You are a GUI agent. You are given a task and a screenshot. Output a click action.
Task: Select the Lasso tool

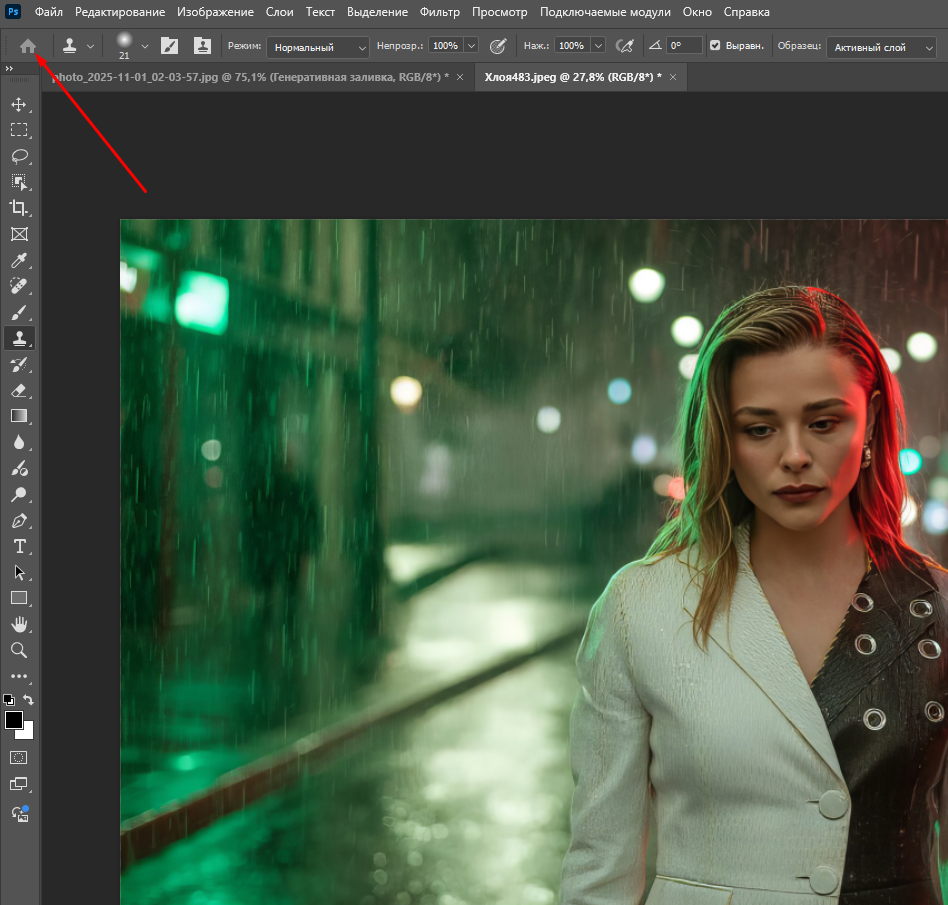point(19,156)
